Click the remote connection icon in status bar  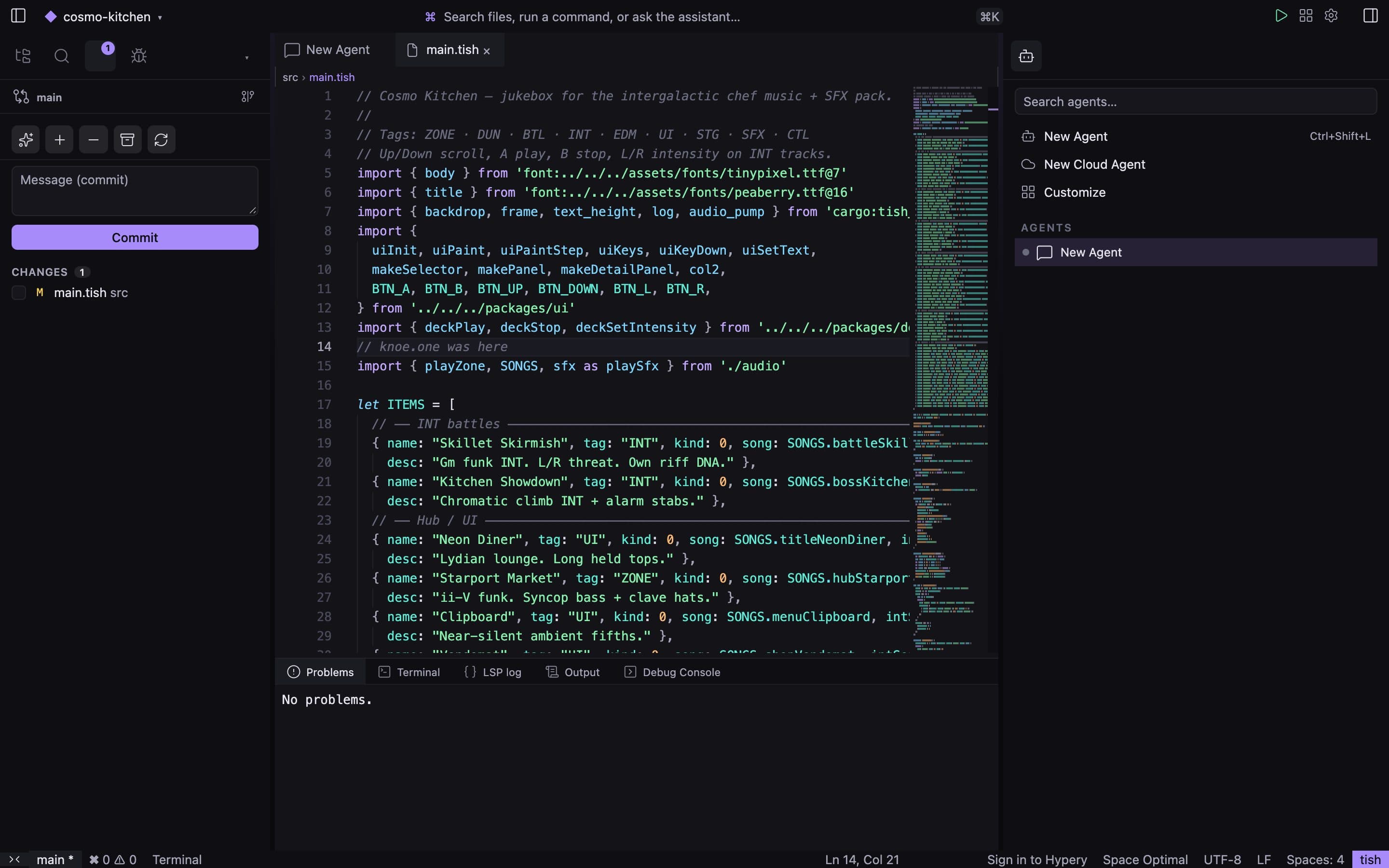coord(14,859)
